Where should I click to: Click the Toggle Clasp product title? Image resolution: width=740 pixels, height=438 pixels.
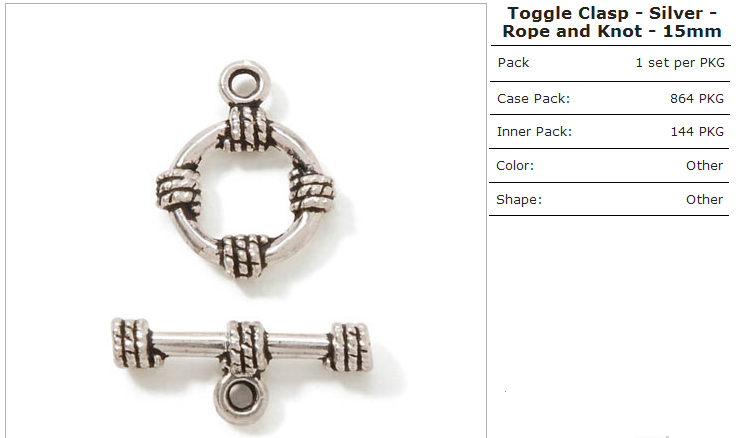(612, 22)
